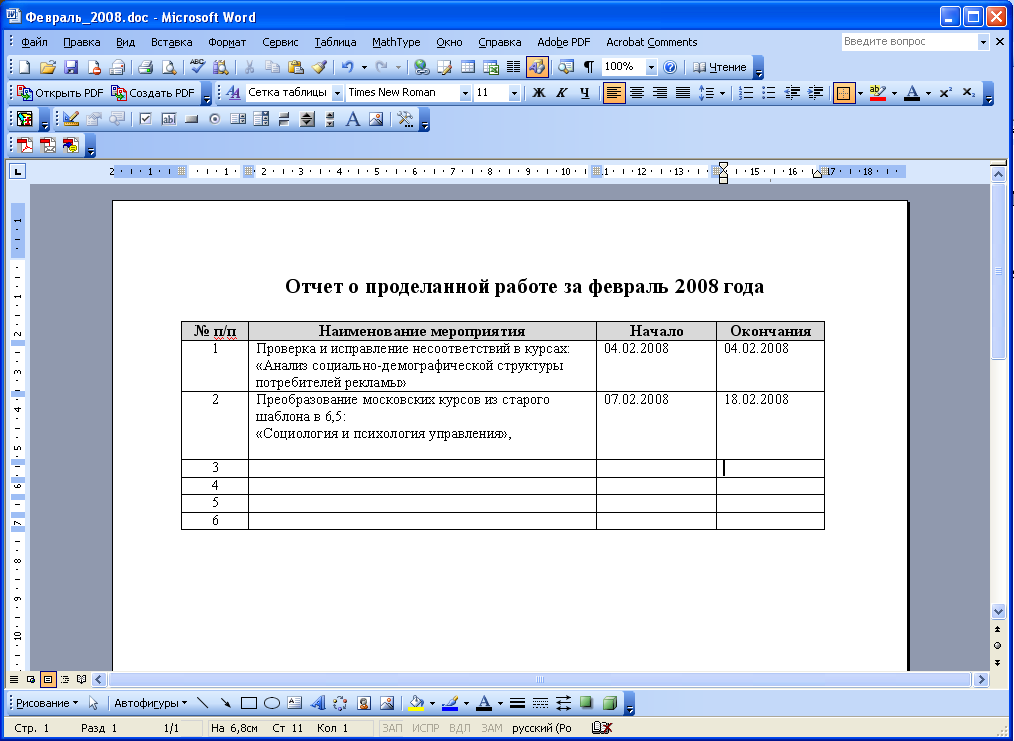Justify text alignment
Image resolution: width=1014 pixels, height=741 pixels.
pos(683,93)
